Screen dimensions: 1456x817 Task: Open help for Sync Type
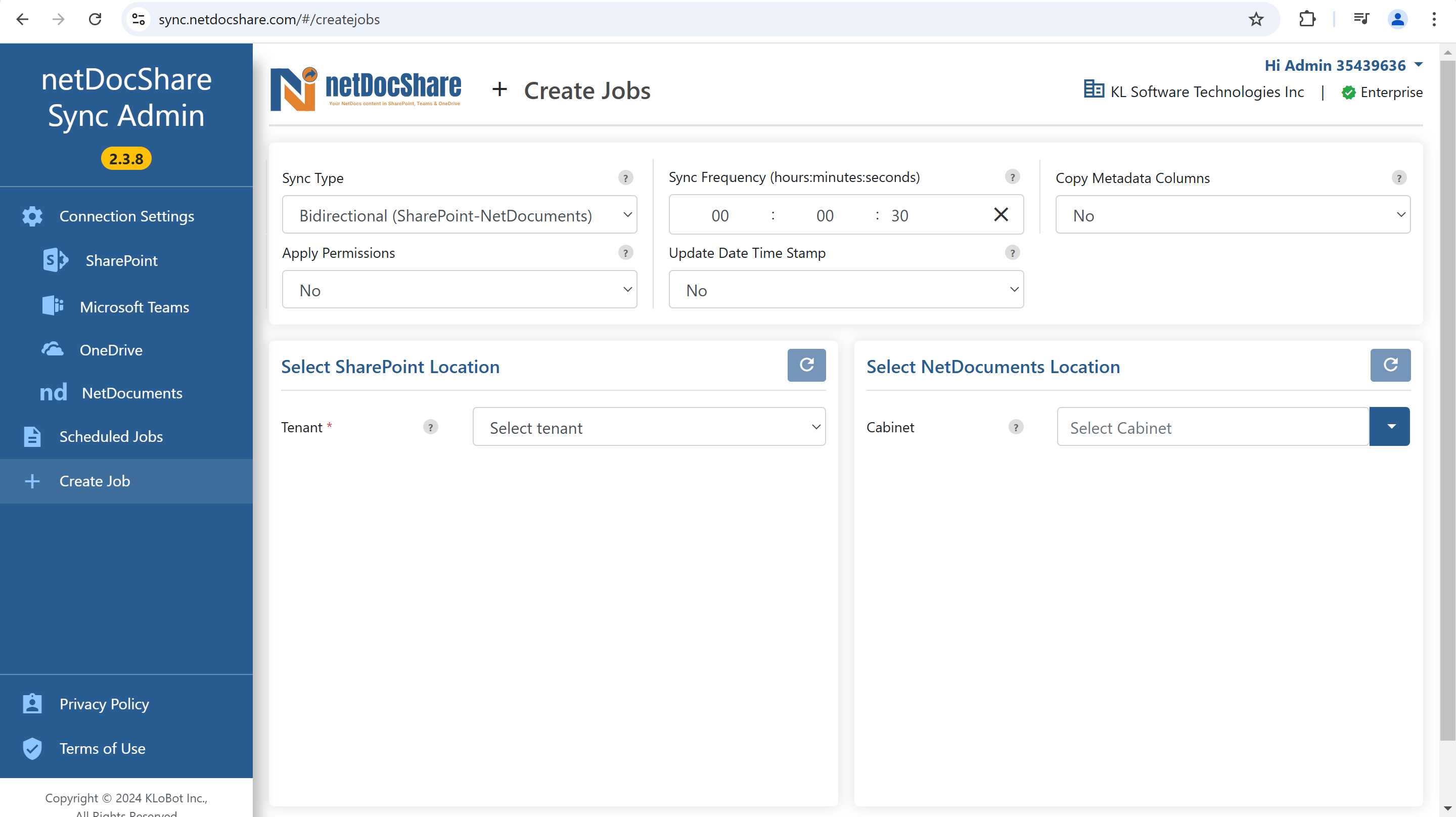pyautogui.click(x=625, y=178)
